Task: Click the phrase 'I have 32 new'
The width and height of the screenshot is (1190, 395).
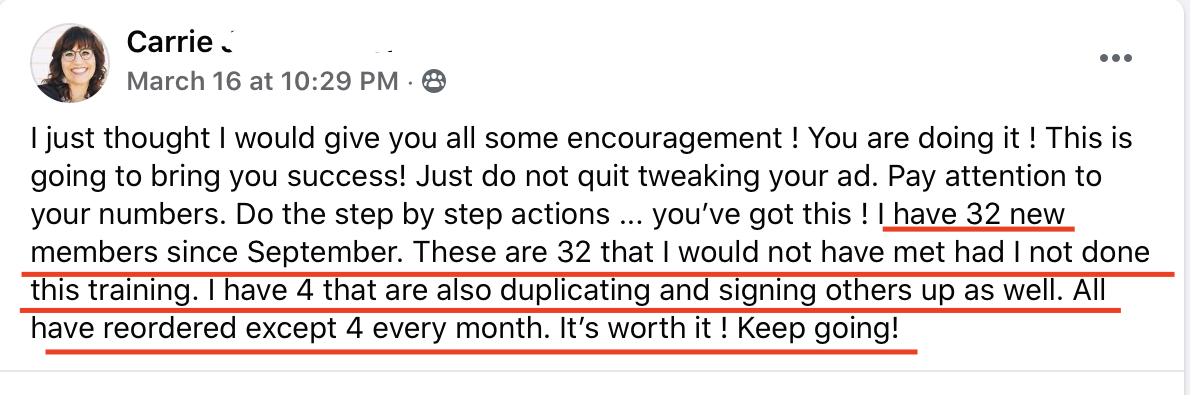Action: pyautogui.click(x=974, y=216)
